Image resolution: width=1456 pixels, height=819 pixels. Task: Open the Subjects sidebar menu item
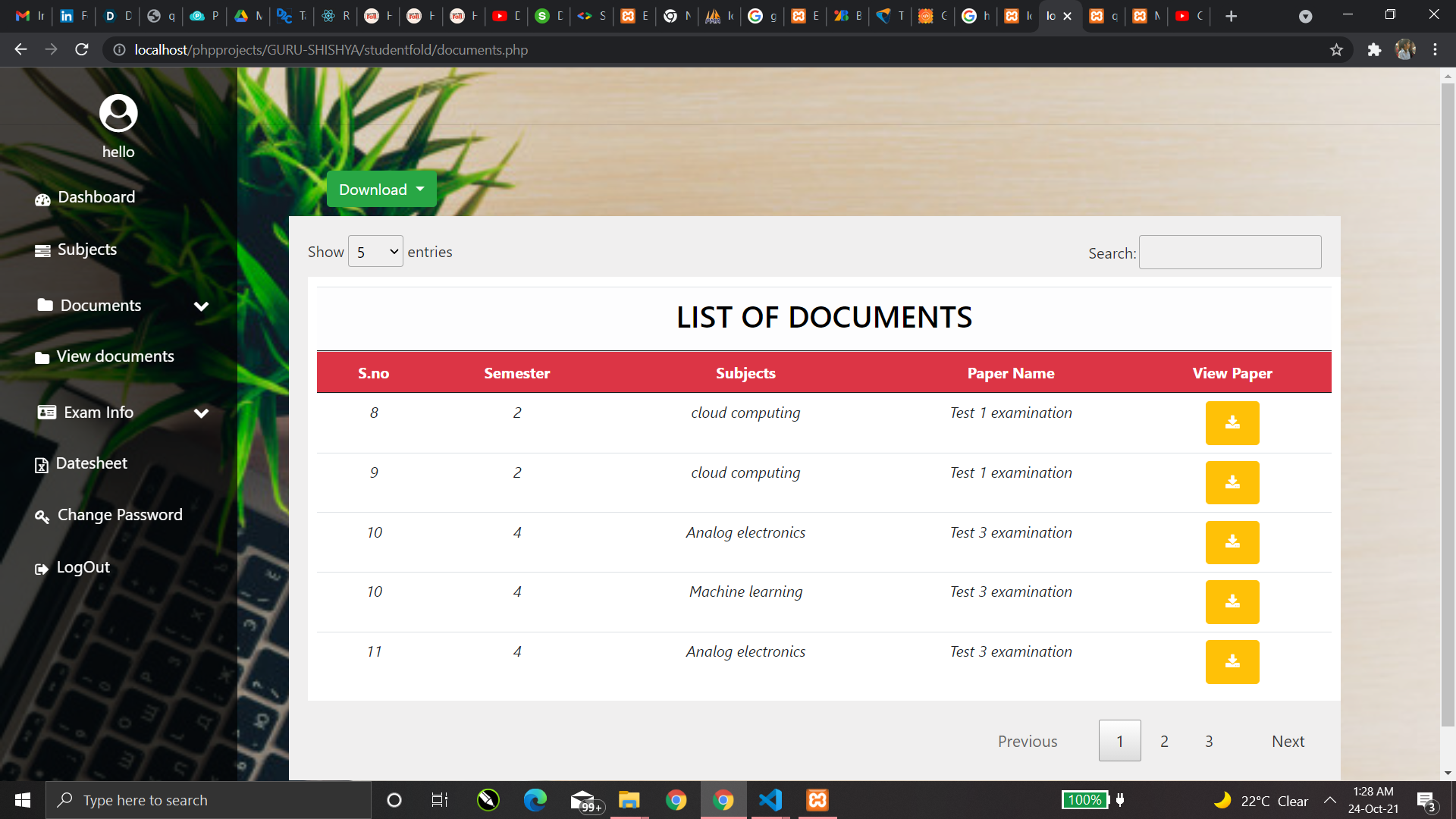coord(86,249)
